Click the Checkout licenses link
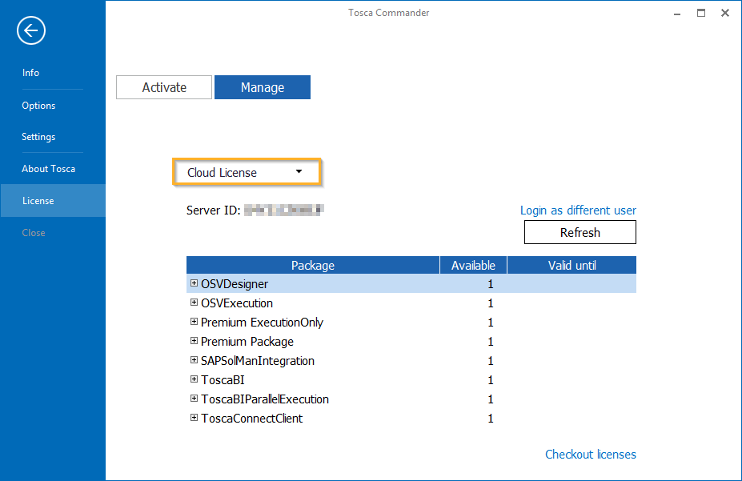This screenshot has width=742, height=481. (590, 454)
